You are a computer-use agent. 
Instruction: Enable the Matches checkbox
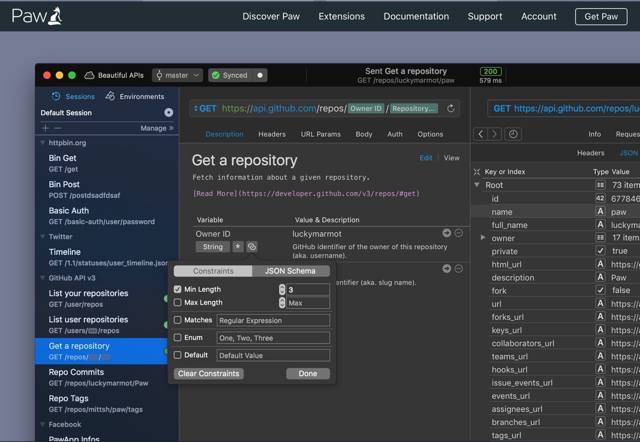[178, 320]
